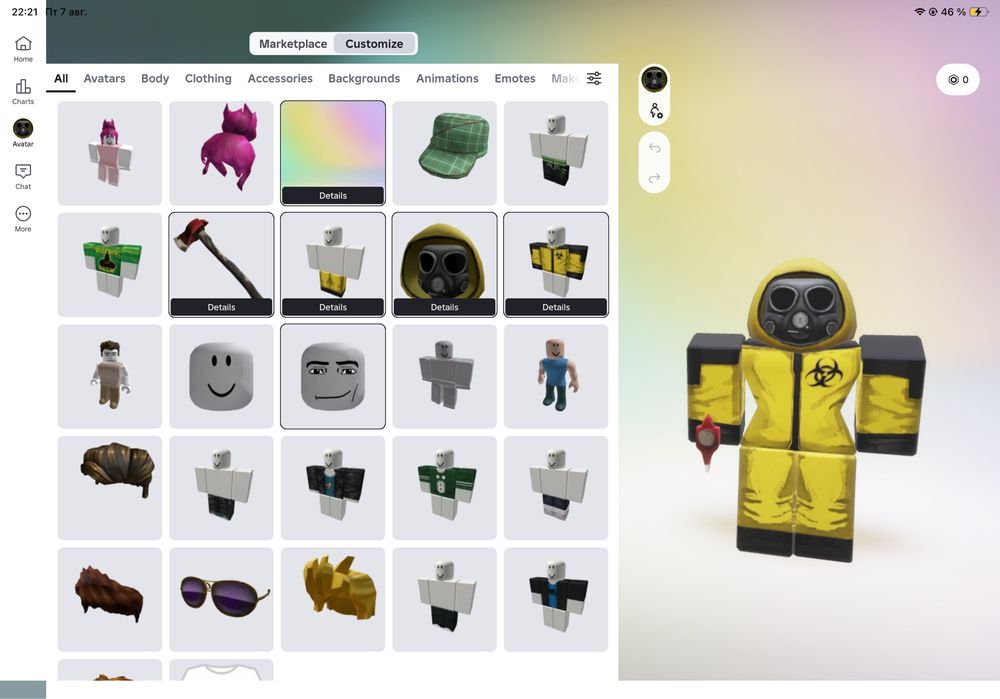Equip the purple aviator sunglasses
The width and height of the screenshot is (1000, 699).
click(221, 600)
